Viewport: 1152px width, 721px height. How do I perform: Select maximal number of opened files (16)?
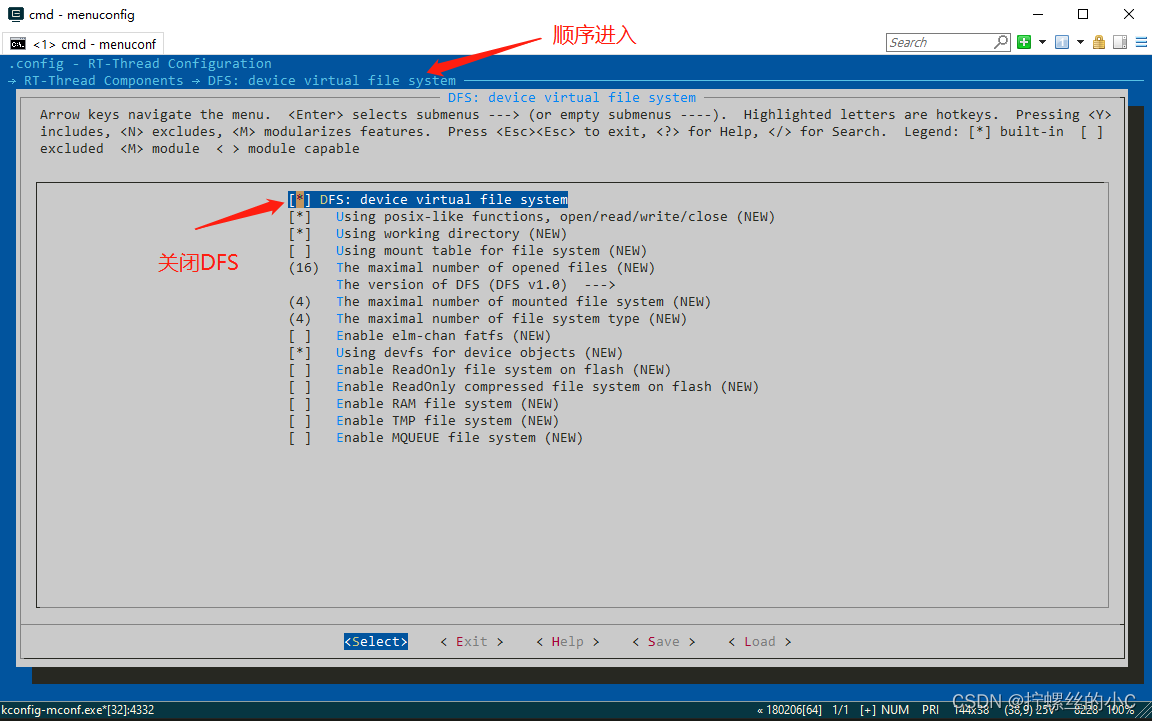coord(472,268)
